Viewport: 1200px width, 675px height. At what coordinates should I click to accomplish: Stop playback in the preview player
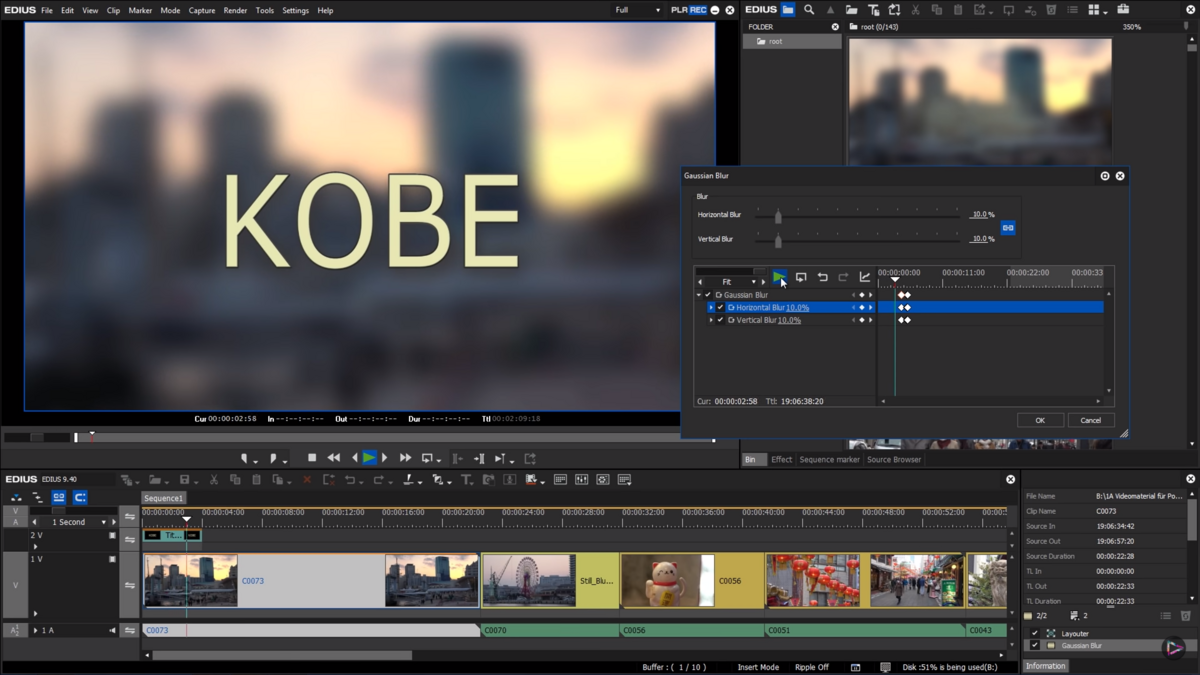[312, 458]
